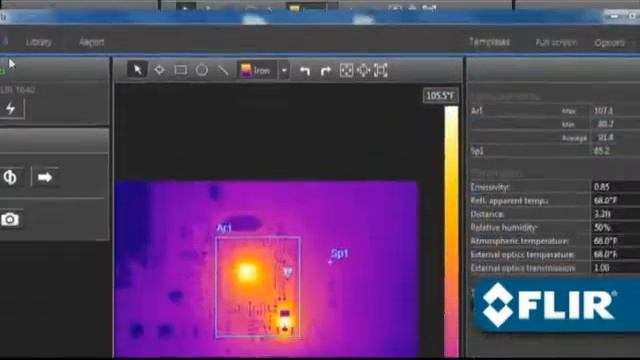Edit the Emissivity value 0.85

616,187
